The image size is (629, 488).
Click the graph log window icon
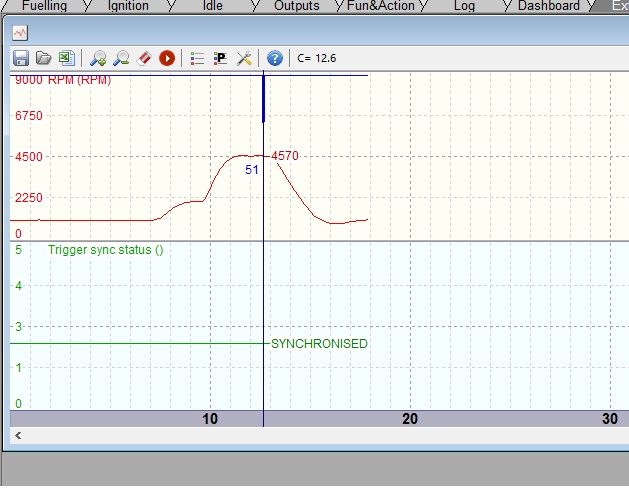20,32
